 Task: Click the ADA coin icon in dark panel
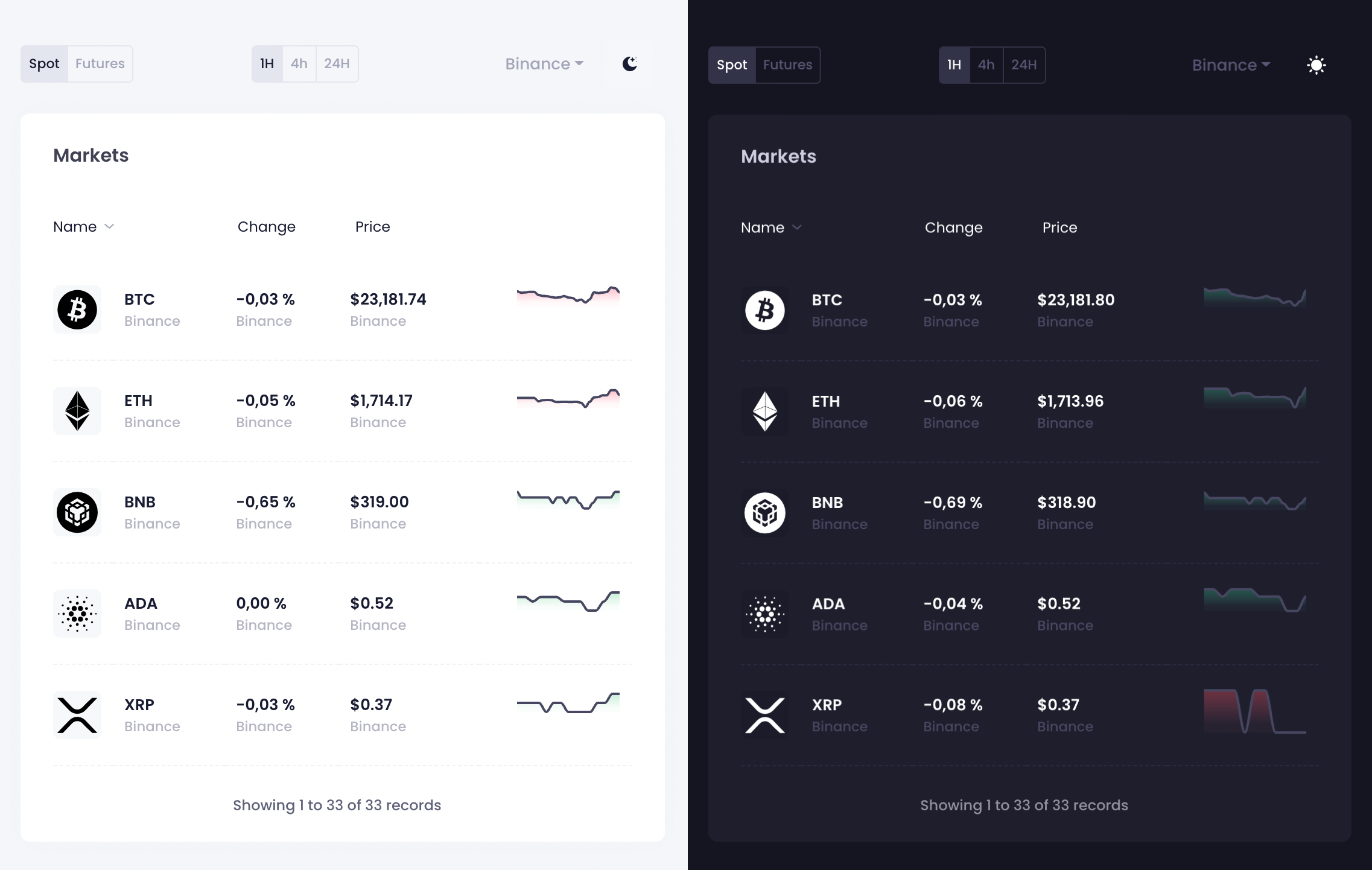coord(765,614)
